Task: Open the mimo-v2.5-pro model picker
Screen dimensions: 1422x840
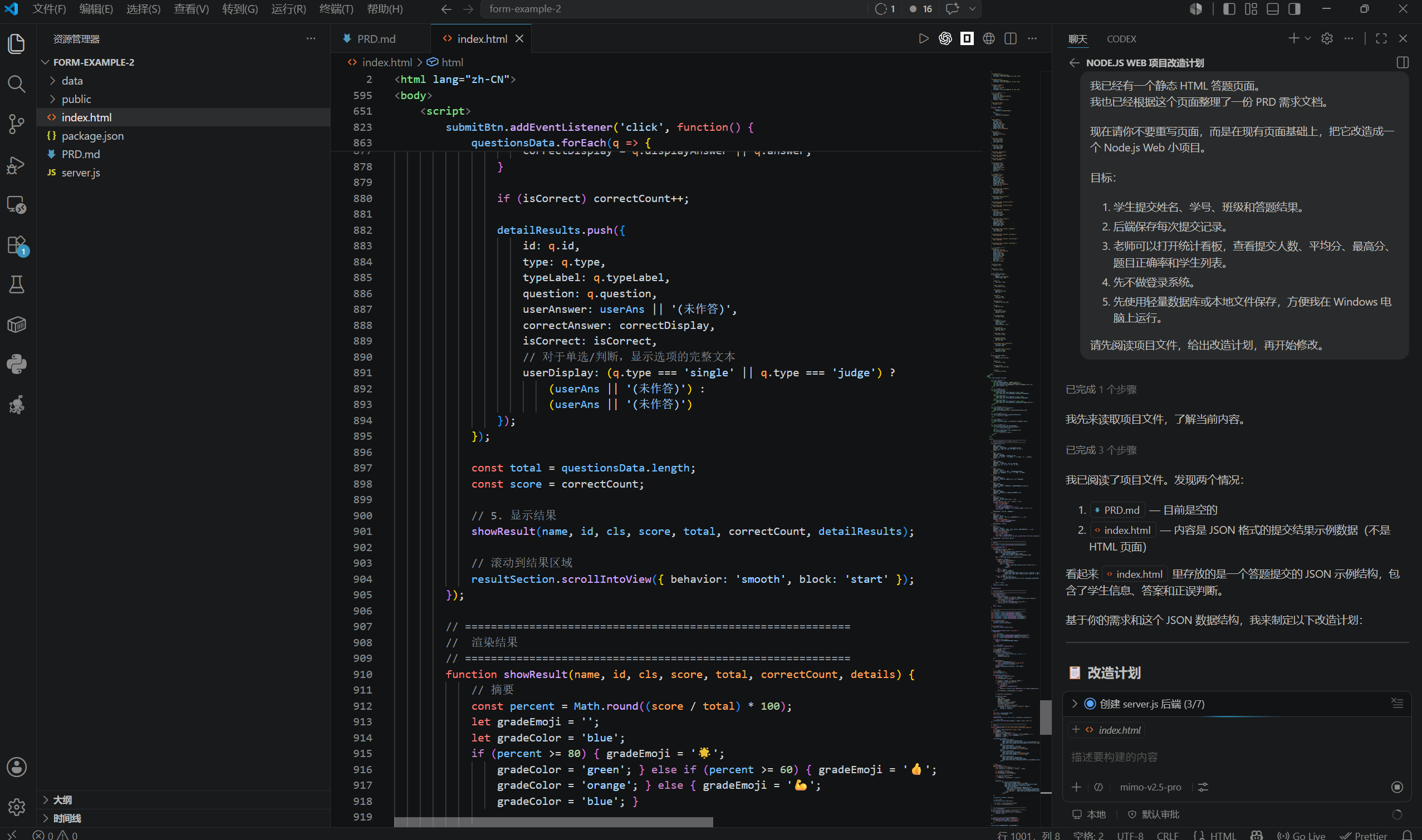Action: 1150,787
